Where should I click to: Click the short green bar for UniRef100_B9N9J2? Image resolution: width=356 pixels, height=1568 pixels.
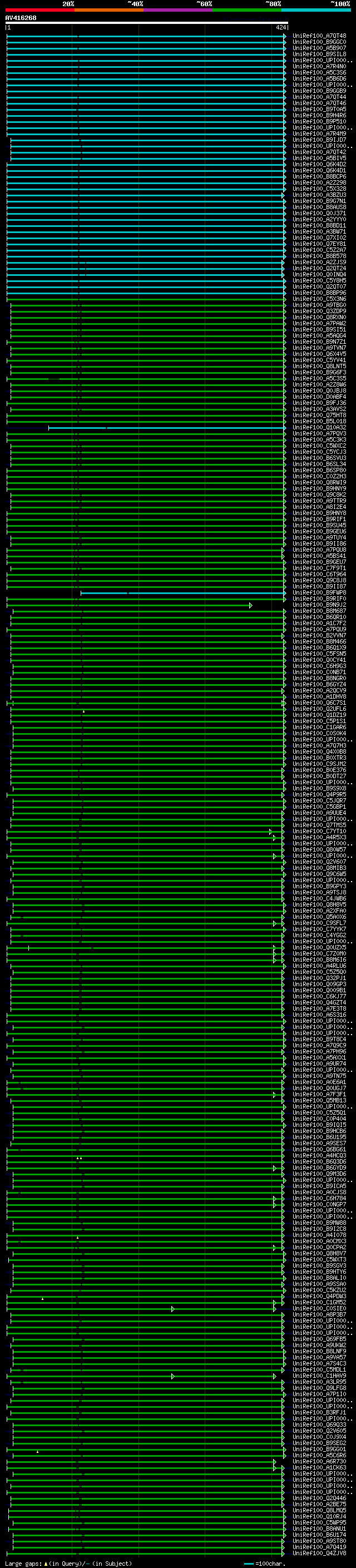(x=129, y=605)
